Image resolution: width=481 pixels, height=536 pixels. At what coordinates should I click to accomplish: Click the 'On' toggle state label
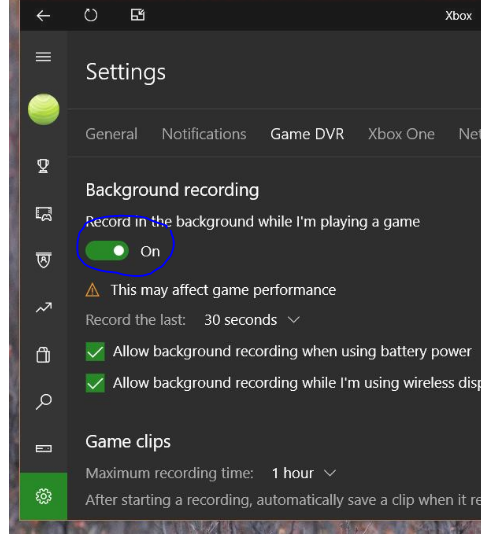coord(150,252)
